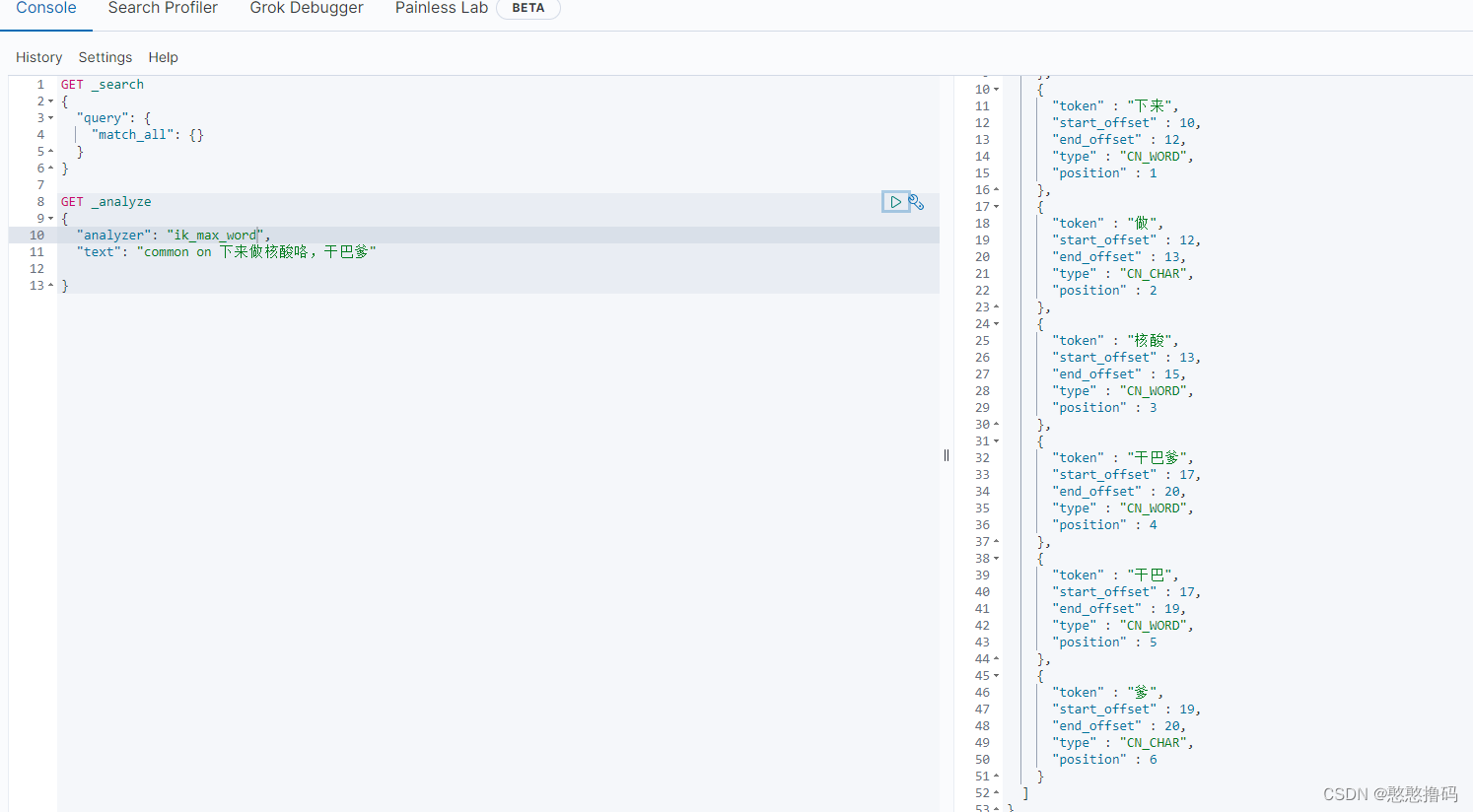Click "position" : 6 in response
1473x812 pixels.
point(1104,760)
